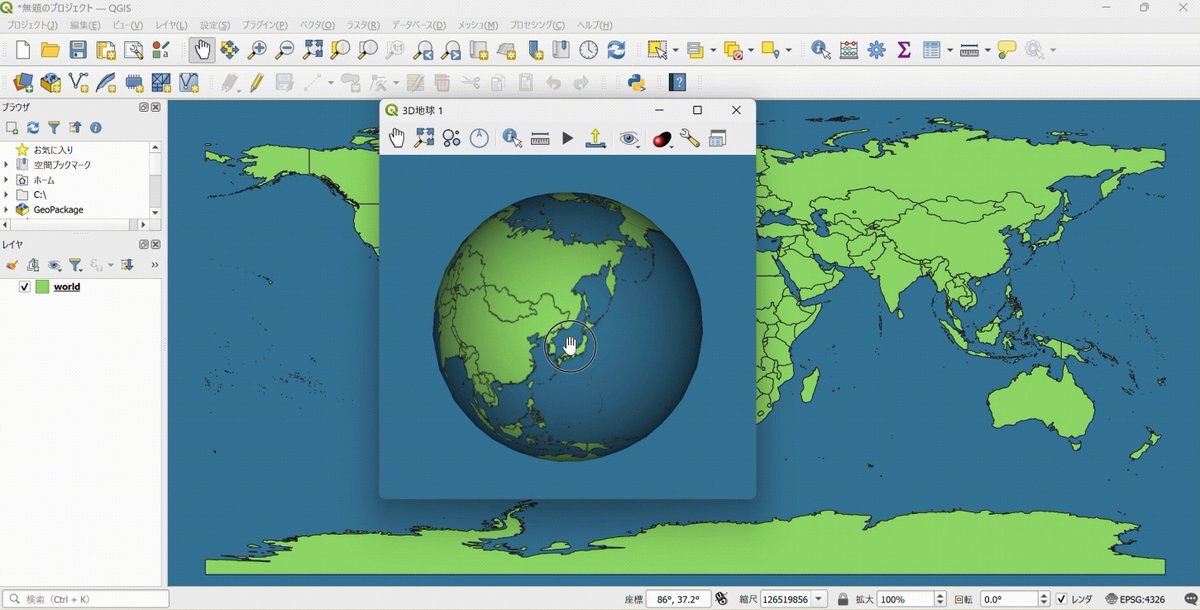
Task: Click the browser panel vertical scrollbar
Action: (x=155, y=179)
